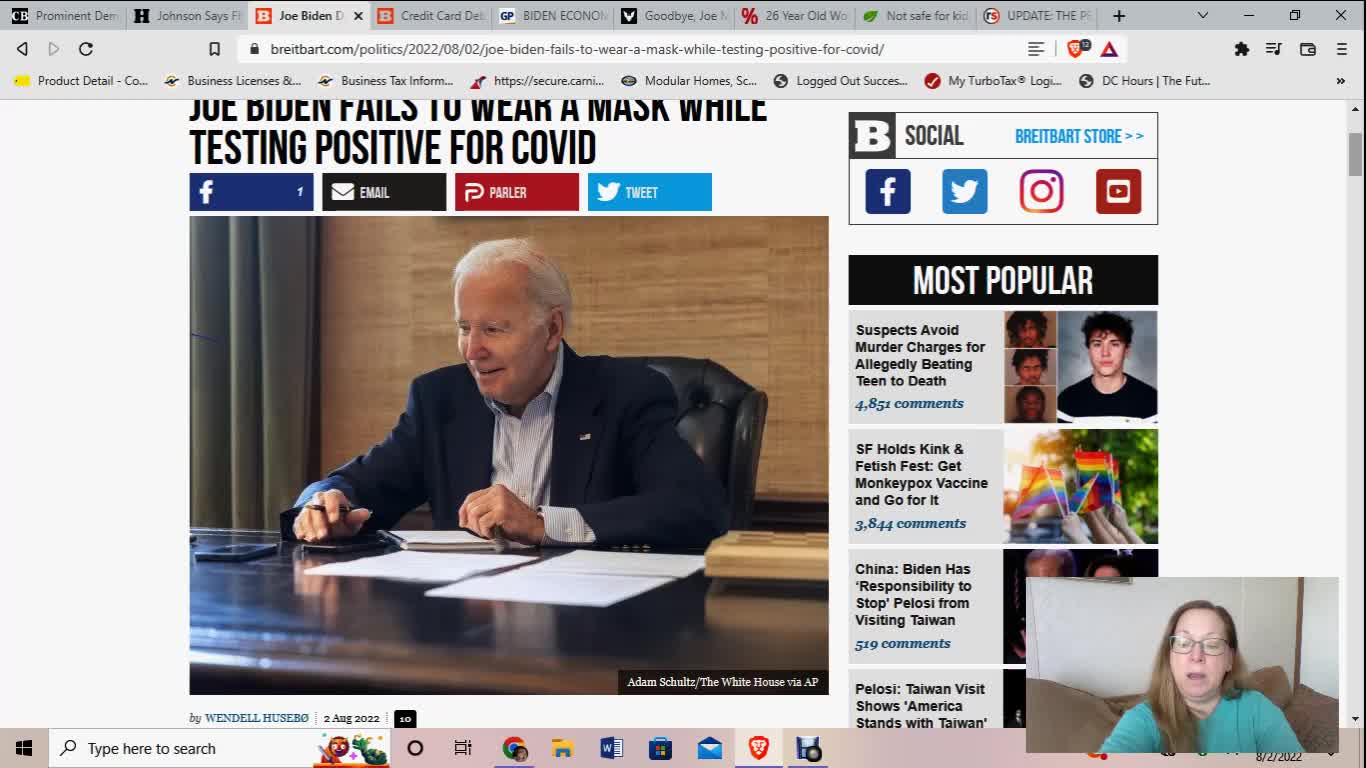
Task: Open Task View on the taskbar
Action: point(463,748)
